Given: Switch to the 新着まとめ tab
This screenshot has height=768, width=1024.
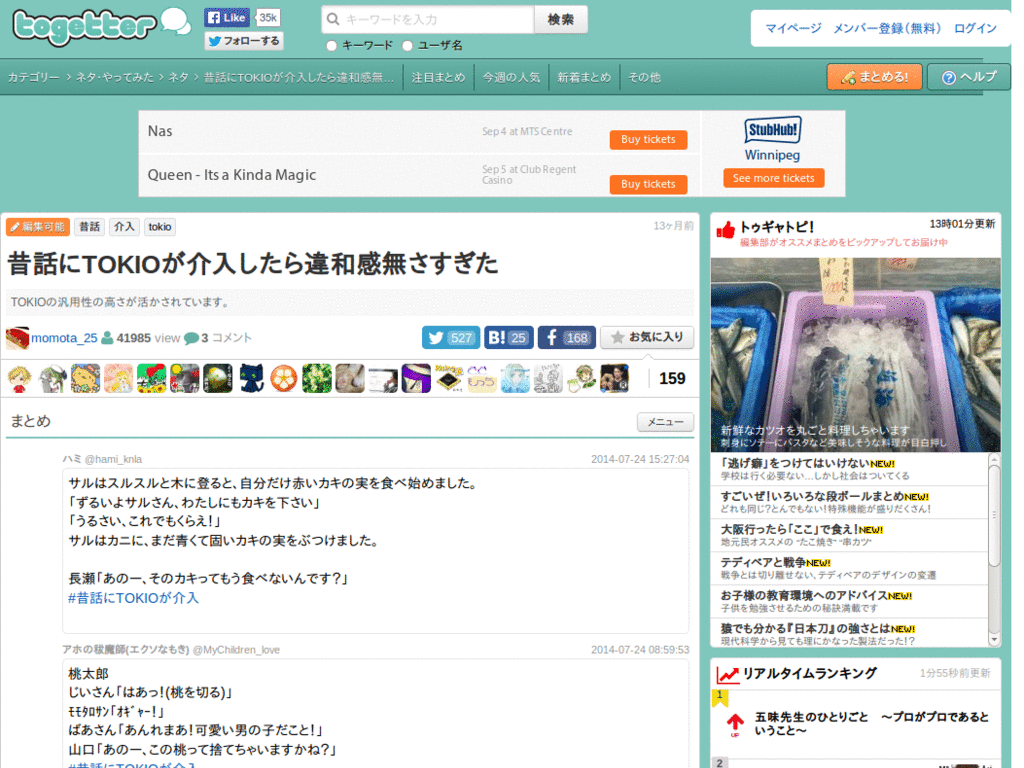Looking at the screenshot, I should point(584,76).
